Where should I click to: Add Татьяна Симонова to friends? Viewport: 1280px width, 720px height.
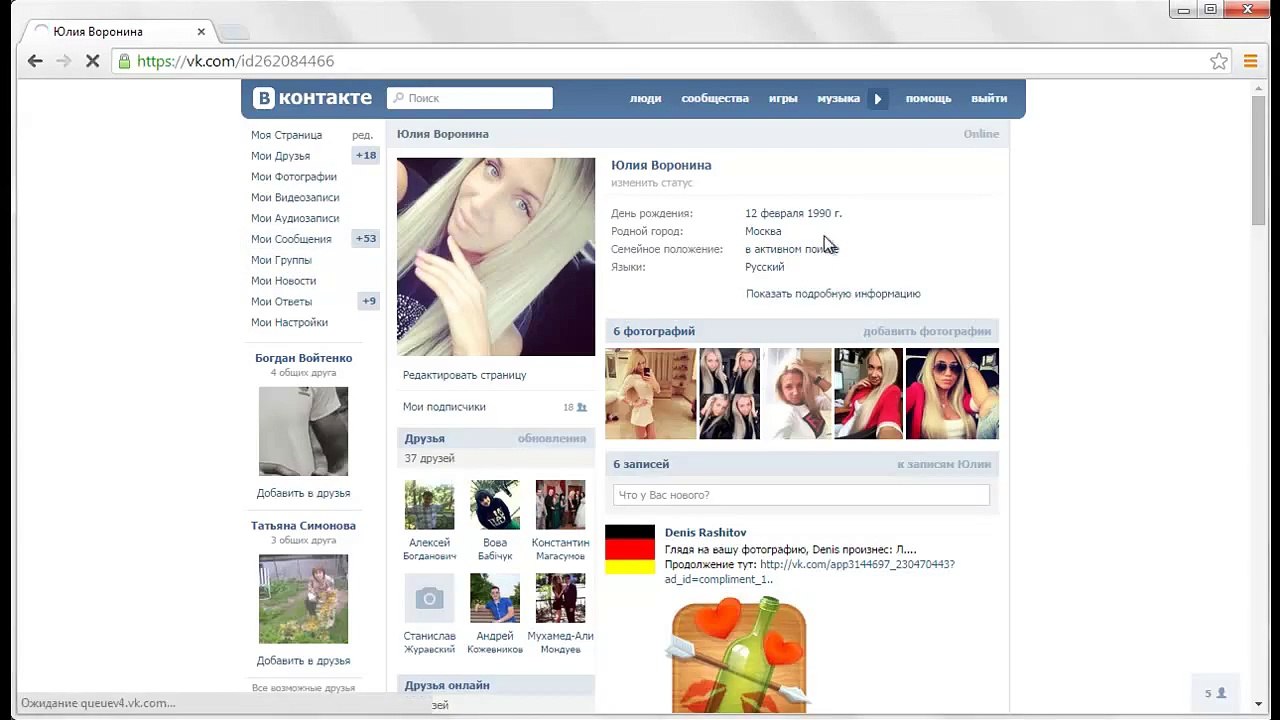pos(303,661)
